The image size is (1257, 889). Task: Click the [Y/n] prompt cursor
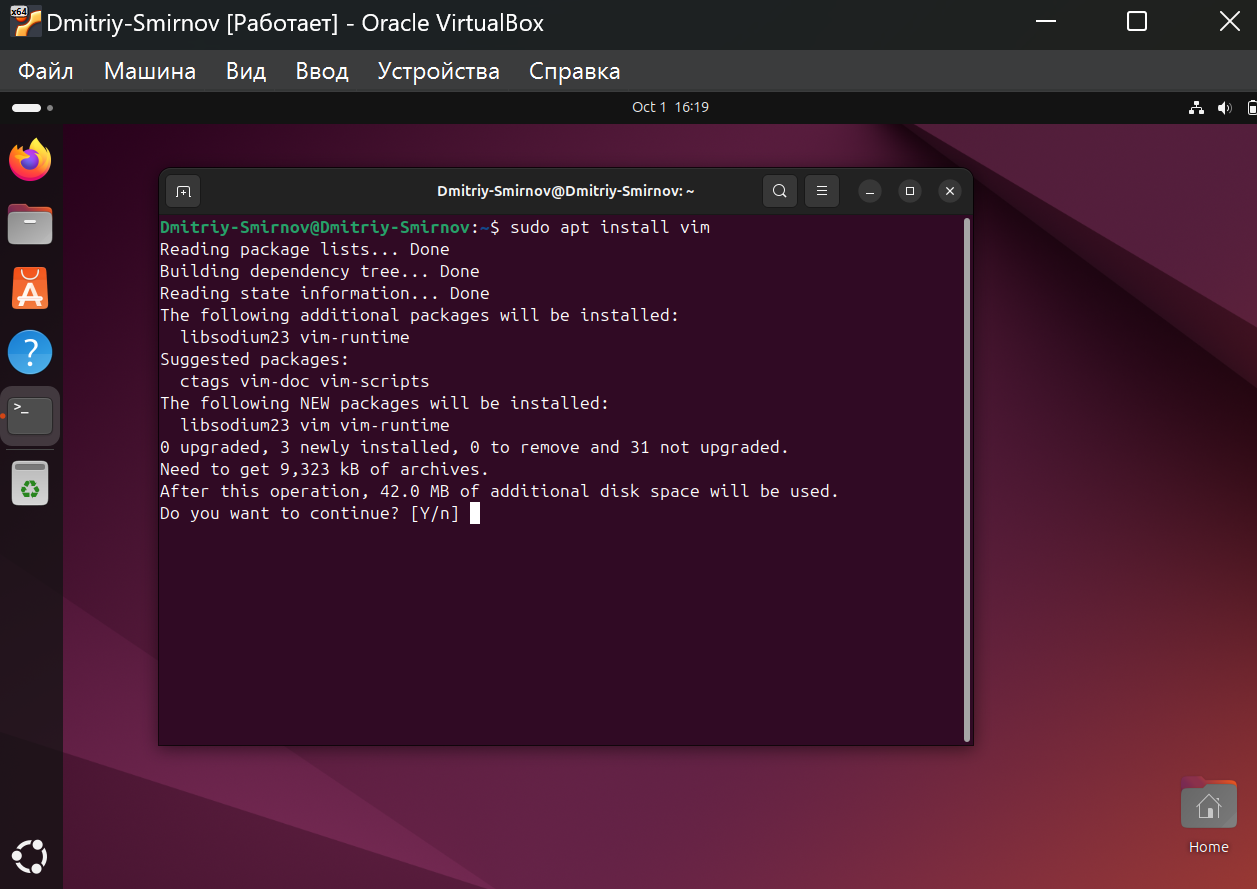(475, 514)
